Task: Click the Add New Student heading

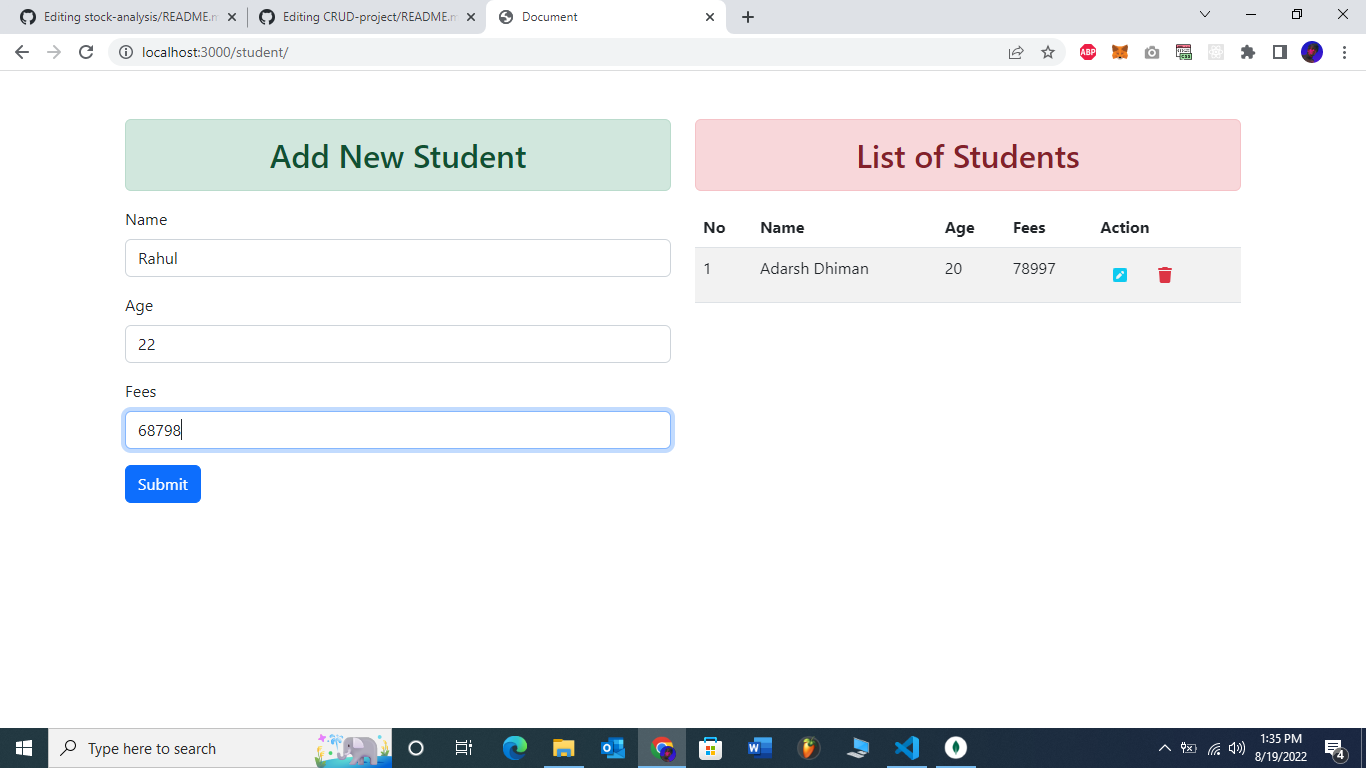Action: [x=398, y=156]
